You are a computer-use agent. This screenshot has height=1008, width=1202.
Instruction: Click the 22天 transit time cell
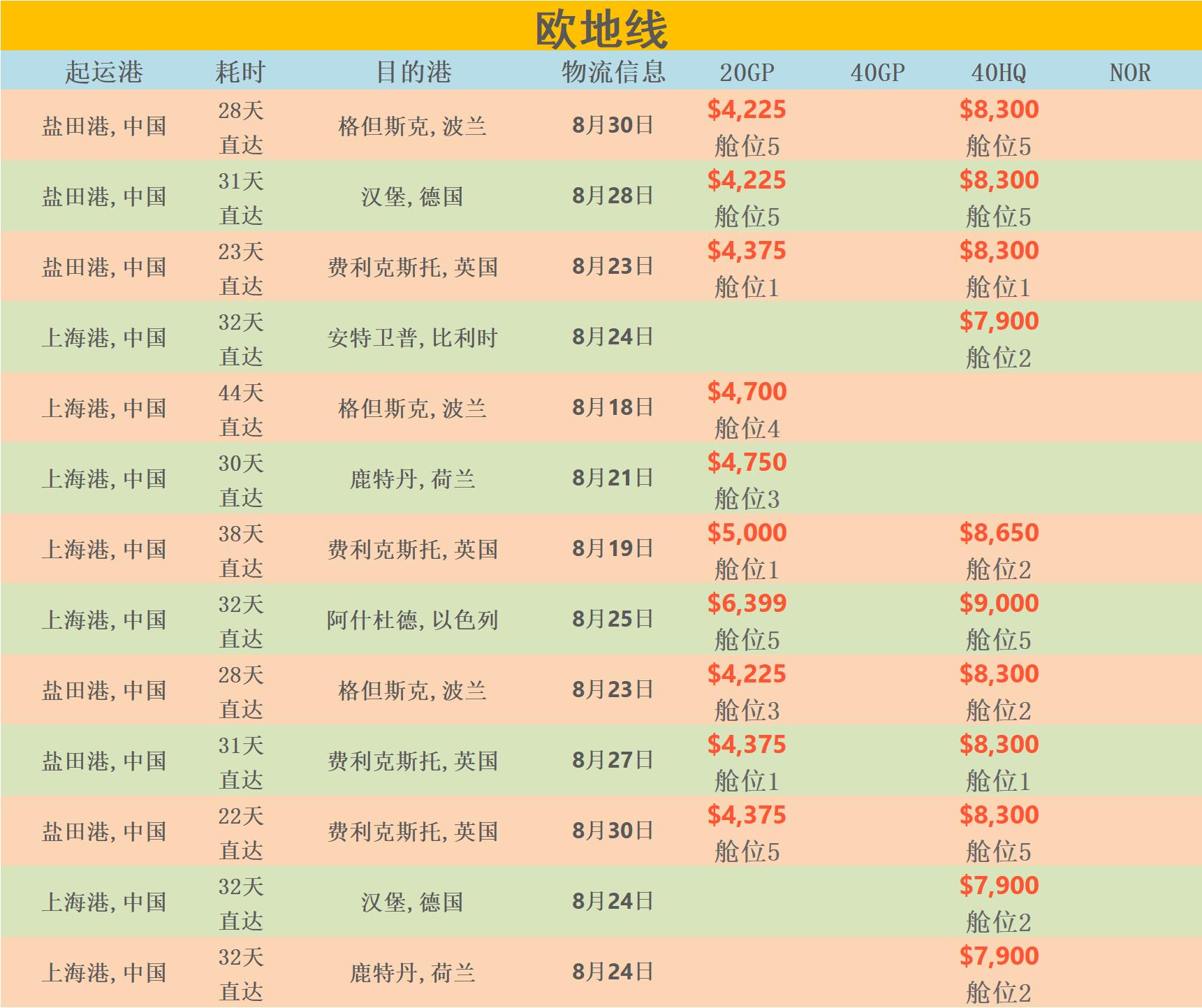click(x=241, y=816)
